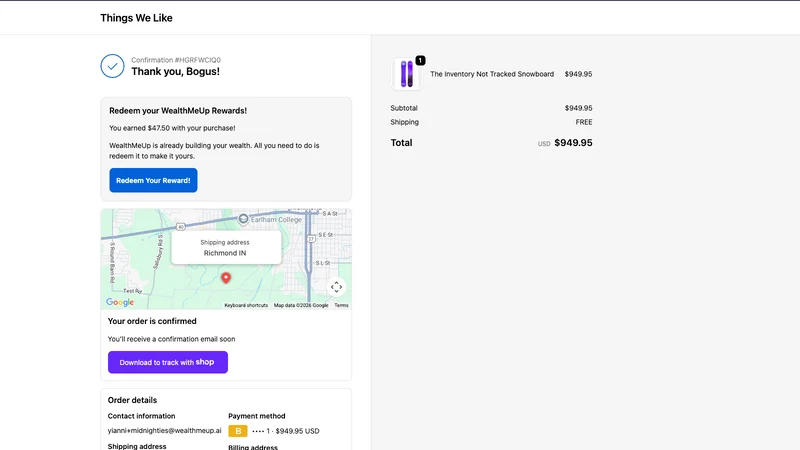Click the yellow B payment card icon
800x450 pixels.
coord(238,431)
